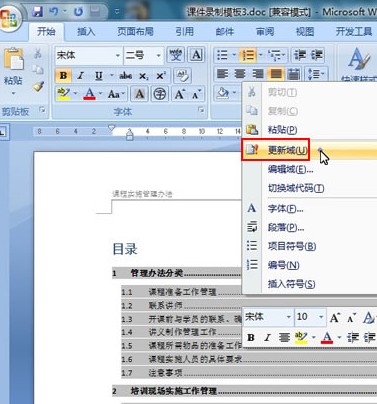This screenshot has width=377, height=404.
Task: Open the 宋体 font name dropdown
Action: tap(118, 55)
